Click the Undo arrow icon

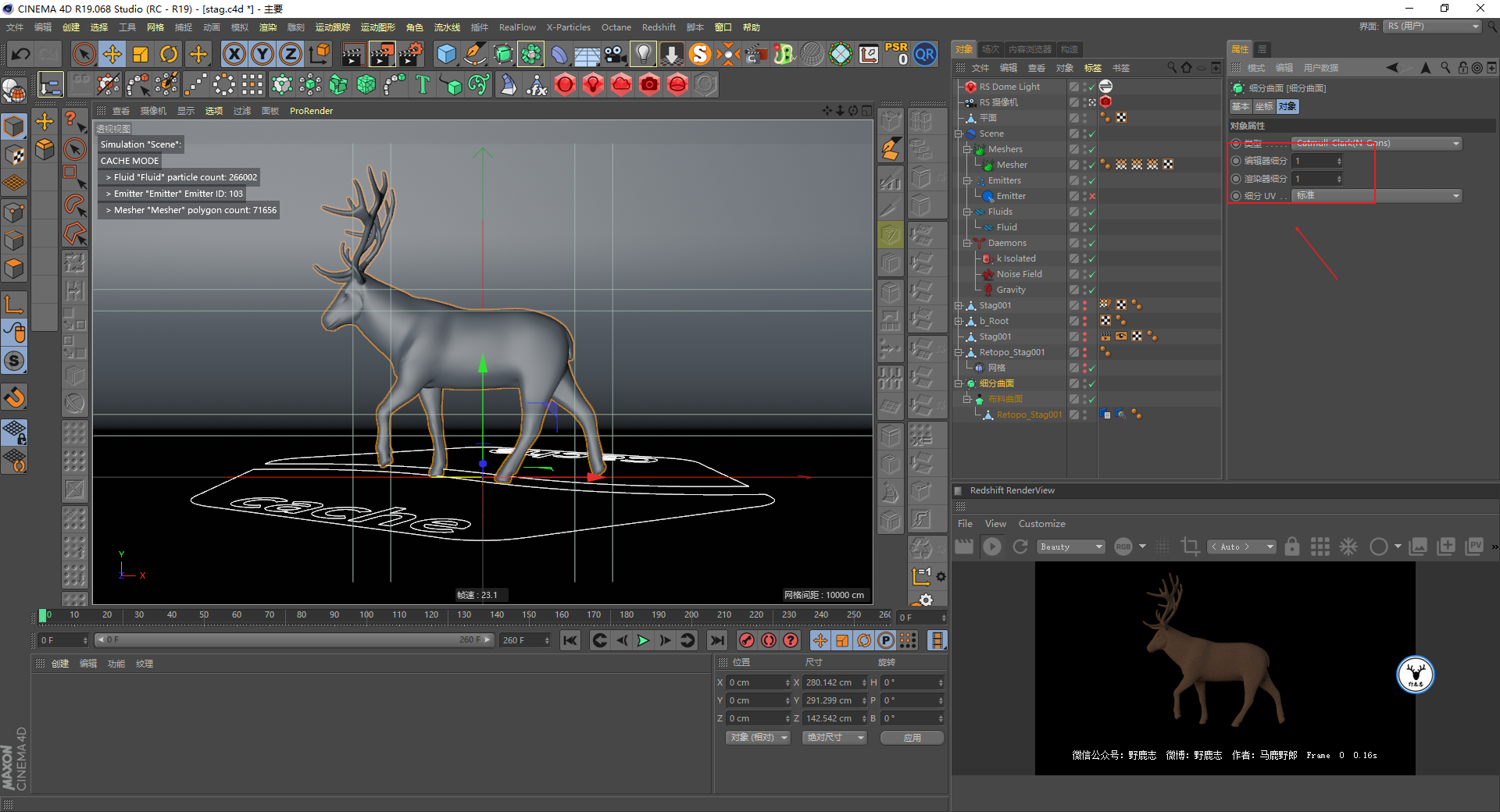coord(21,54)
